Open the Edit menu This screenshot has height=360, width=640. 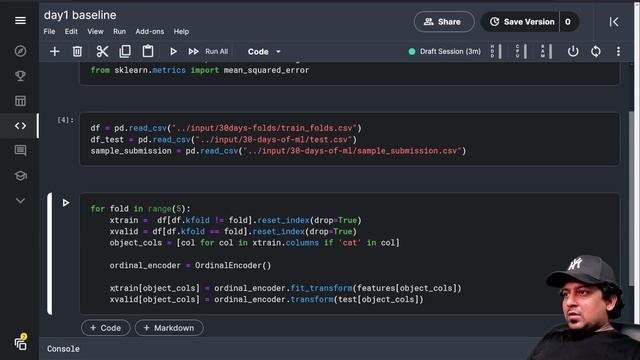click(71, 31)
